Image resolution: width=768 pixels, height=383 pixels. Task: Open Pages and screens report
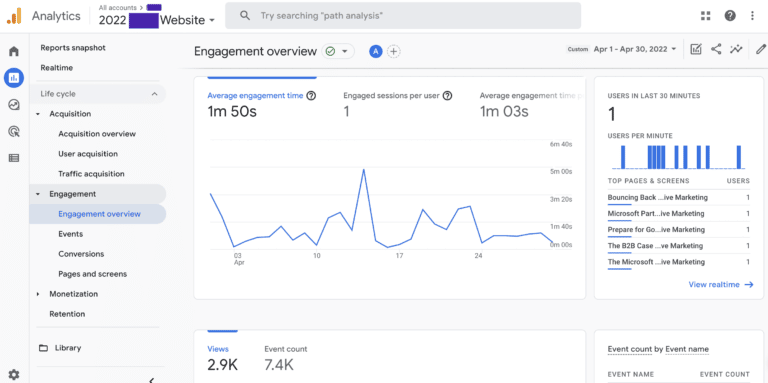pos(93,274)
